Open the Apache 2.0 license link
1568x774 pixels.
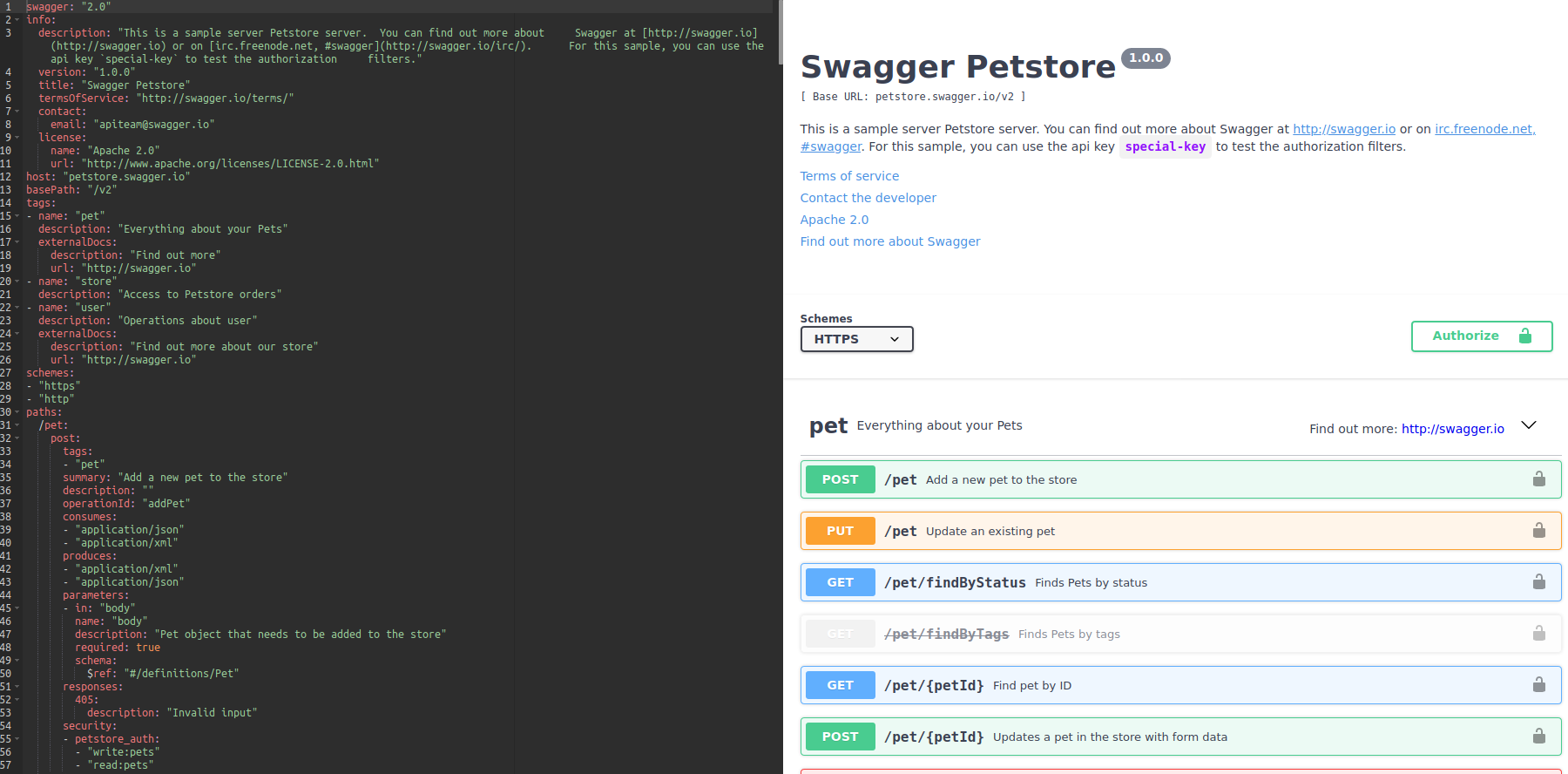point(835,220)
